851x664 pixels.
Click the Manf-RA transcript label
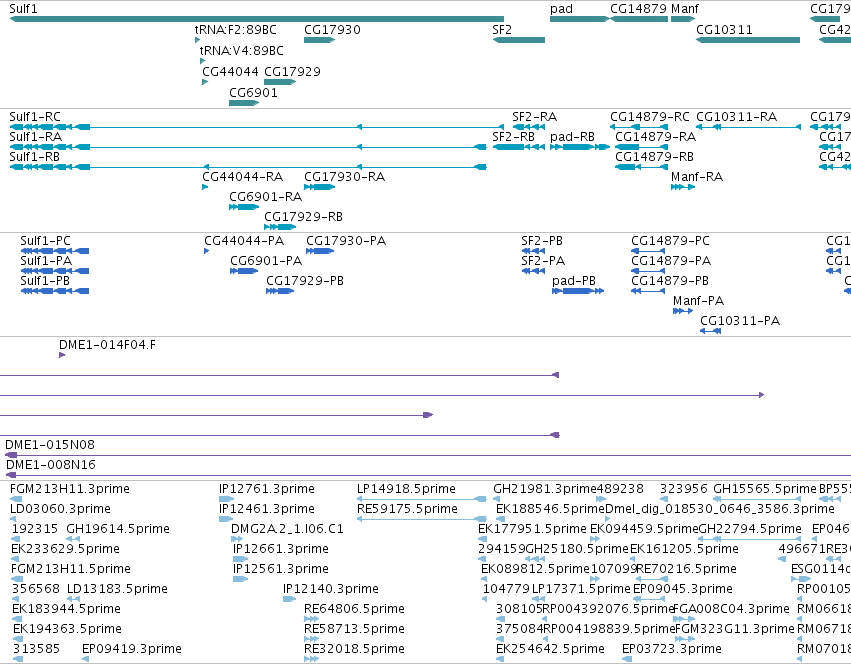tap(697, 177)
